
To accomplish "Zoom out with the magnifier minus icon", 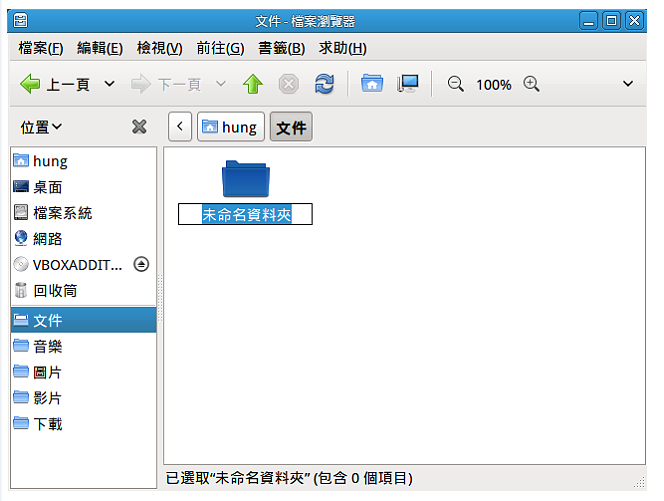I will [456, 84].
